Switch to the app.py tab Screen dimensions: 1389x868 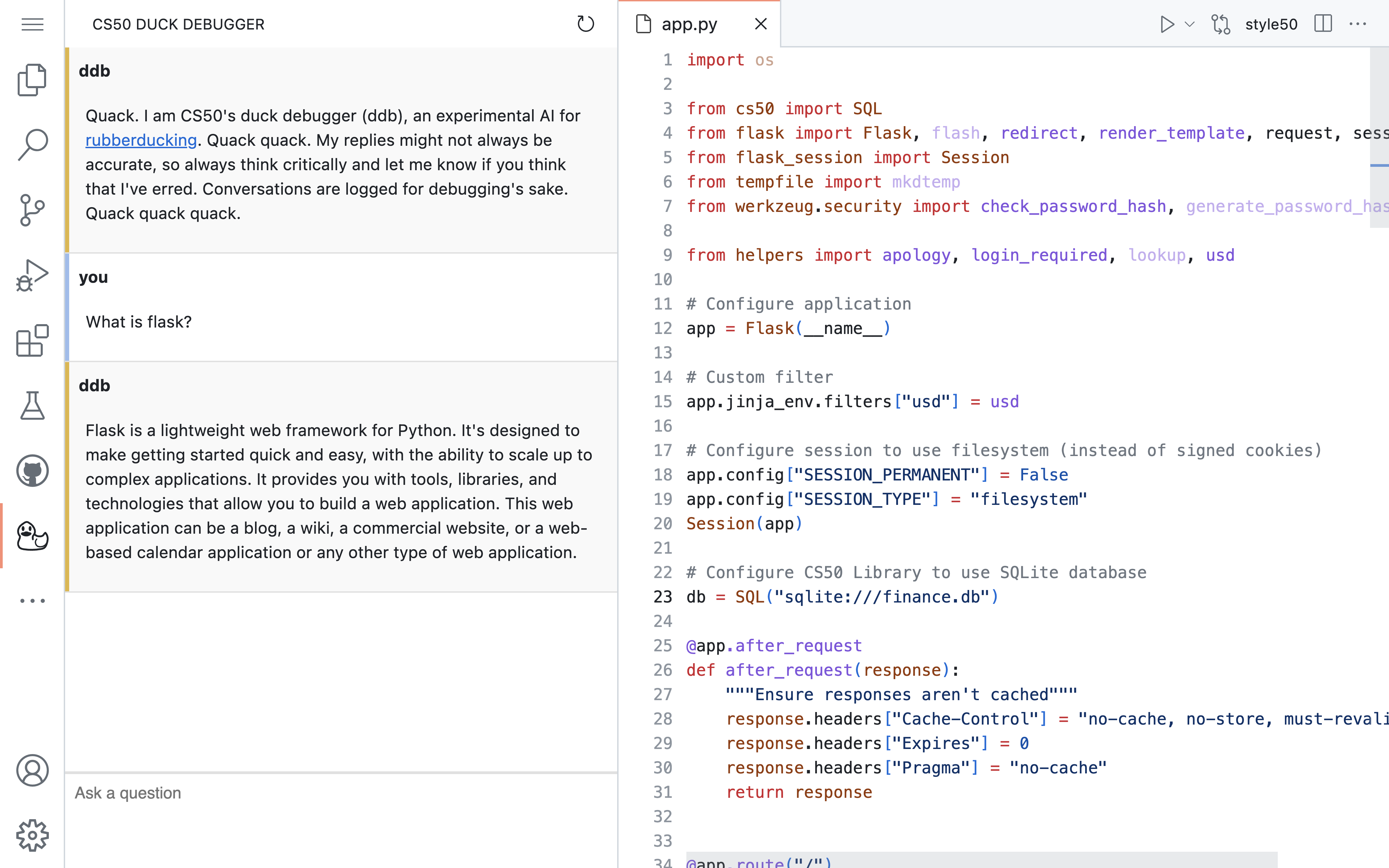tap(689, 24)
